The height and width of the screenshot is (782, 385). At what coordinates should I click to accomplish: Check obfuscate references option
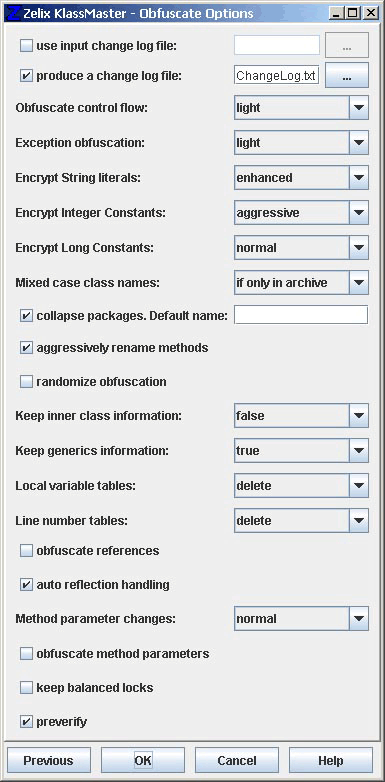(x=26, y=551)
